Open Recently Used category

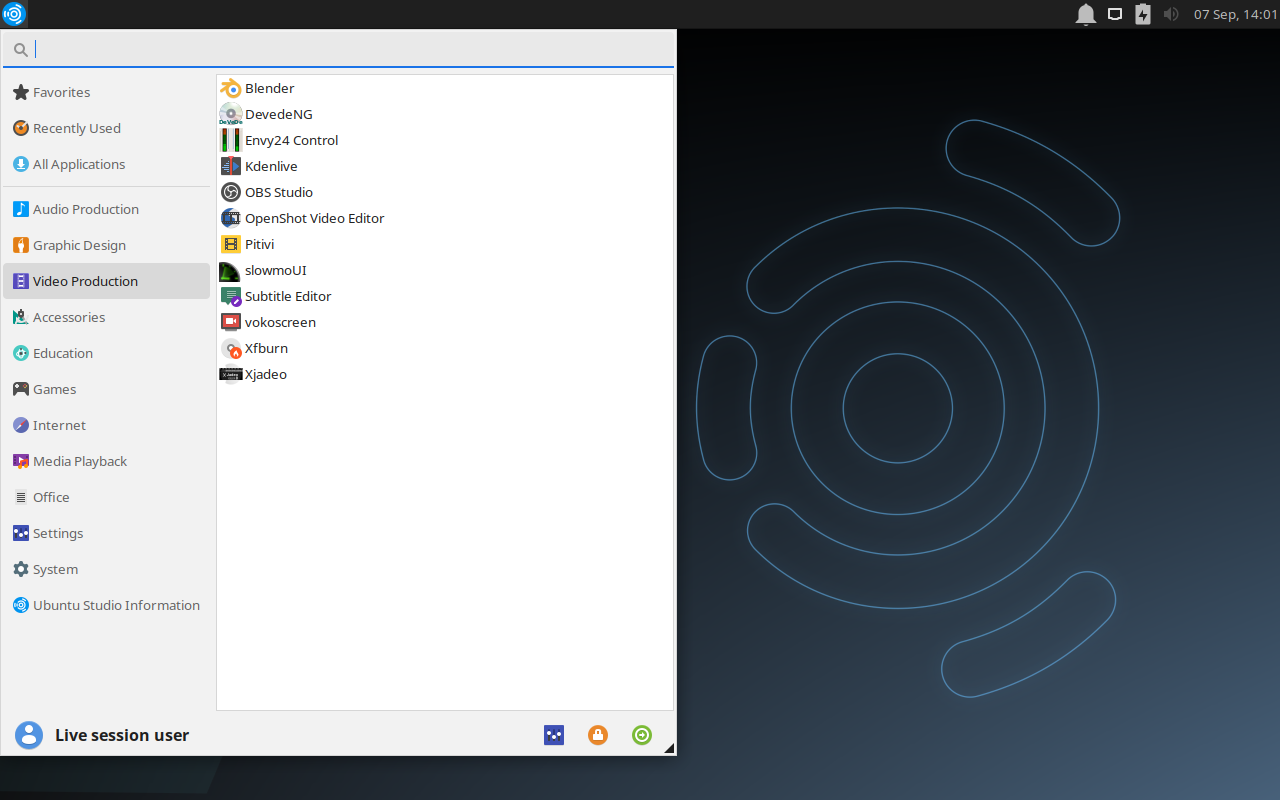pos(107,128)
